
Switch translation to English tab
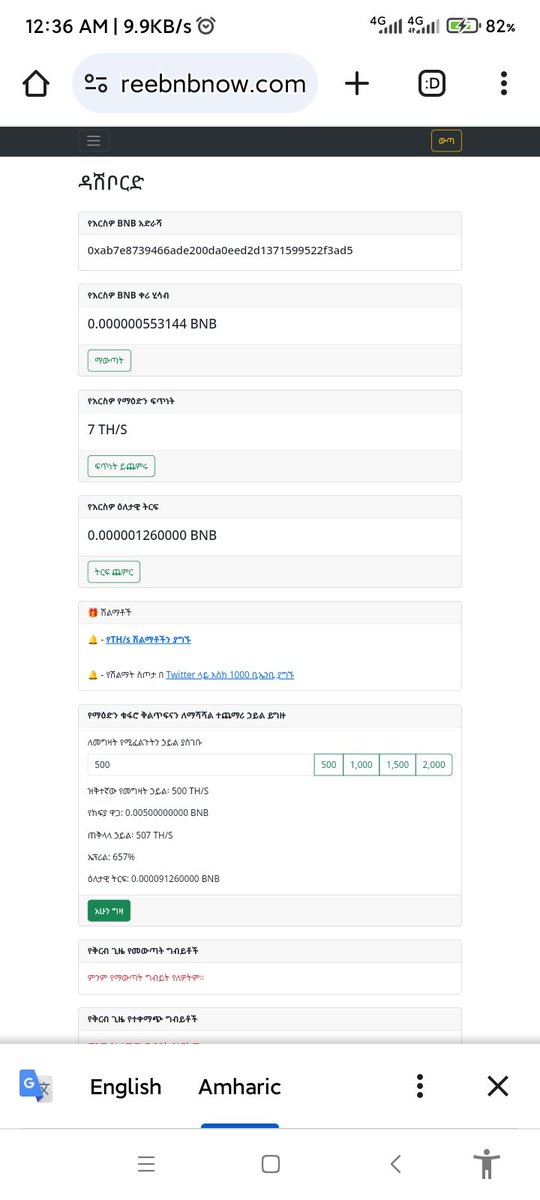(x=125, y=1087)
